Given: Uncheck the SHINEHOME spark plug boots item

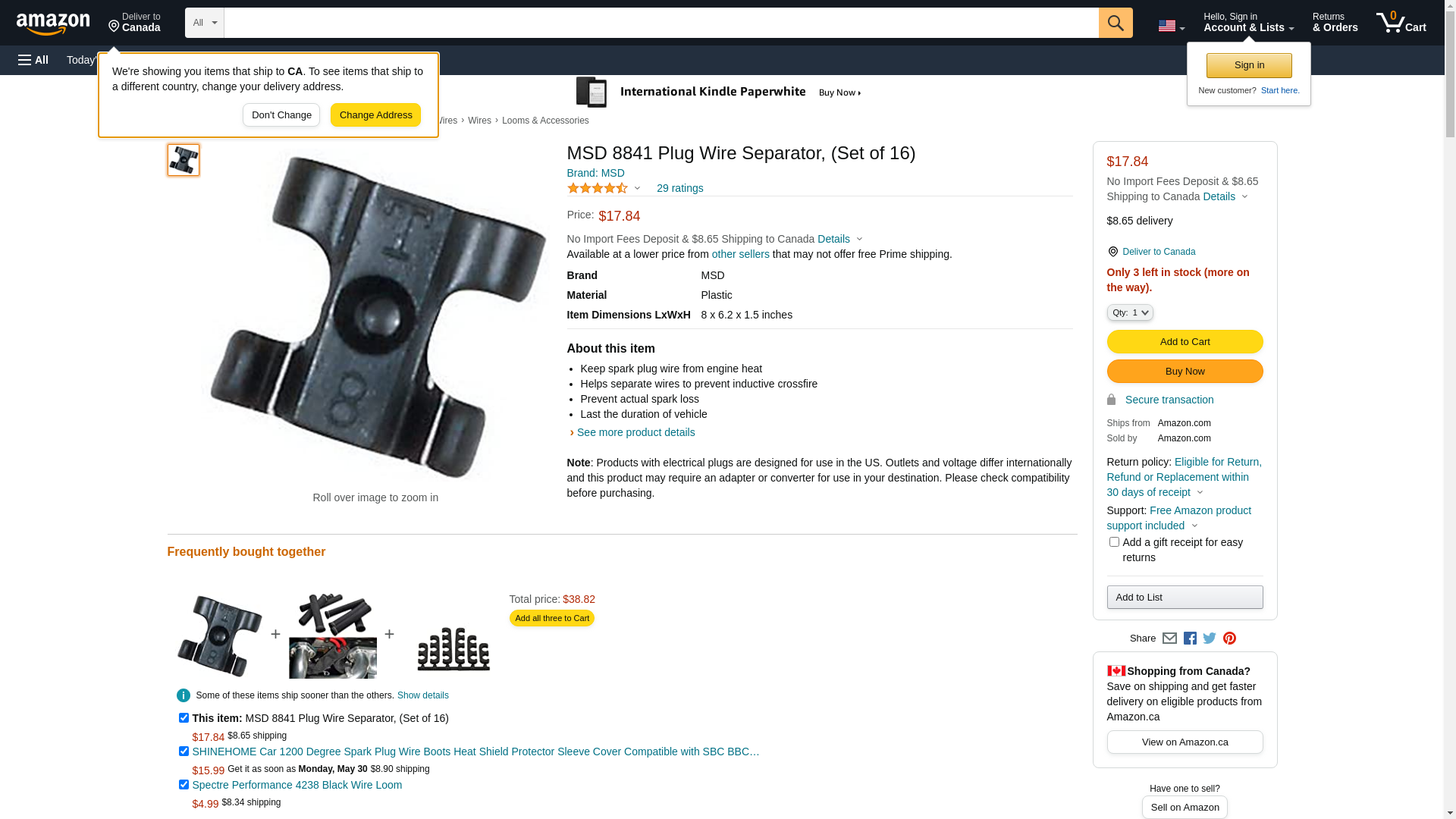Looking at the screenshot, I should (x=184, y=752).
